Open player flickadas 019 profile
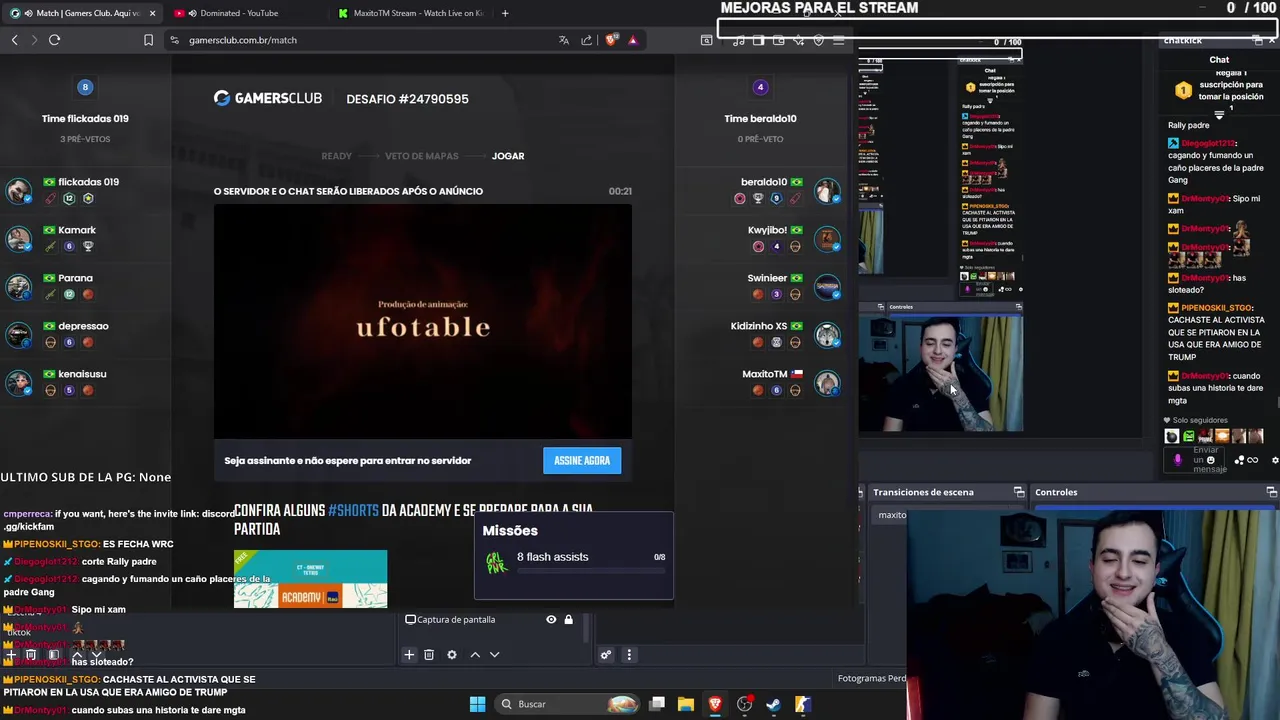 click(x=88, y=182)
